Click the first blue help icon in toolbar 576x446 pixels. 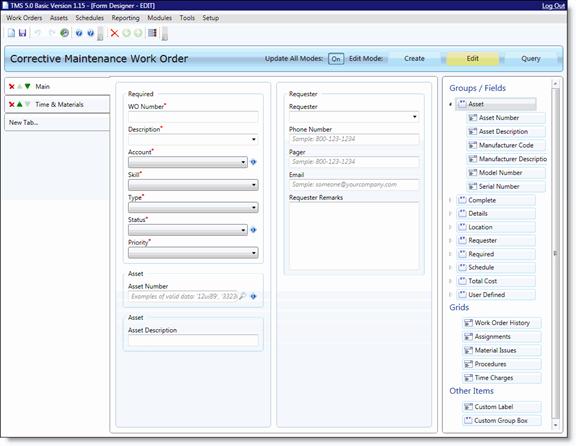pyautogui.click(x=79, y=33)
